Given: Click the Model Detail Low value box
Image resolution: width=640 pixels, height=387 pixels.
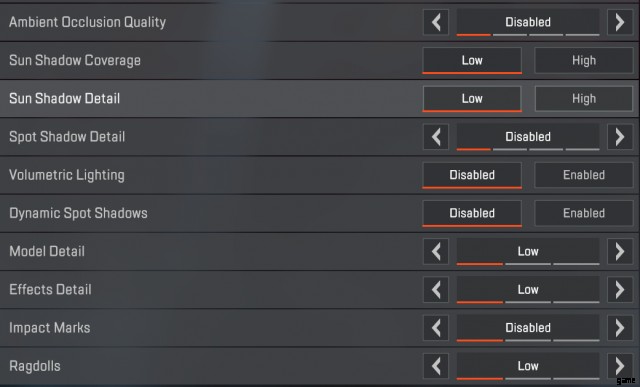Looking at the screenshot, I should coord(528,251).
